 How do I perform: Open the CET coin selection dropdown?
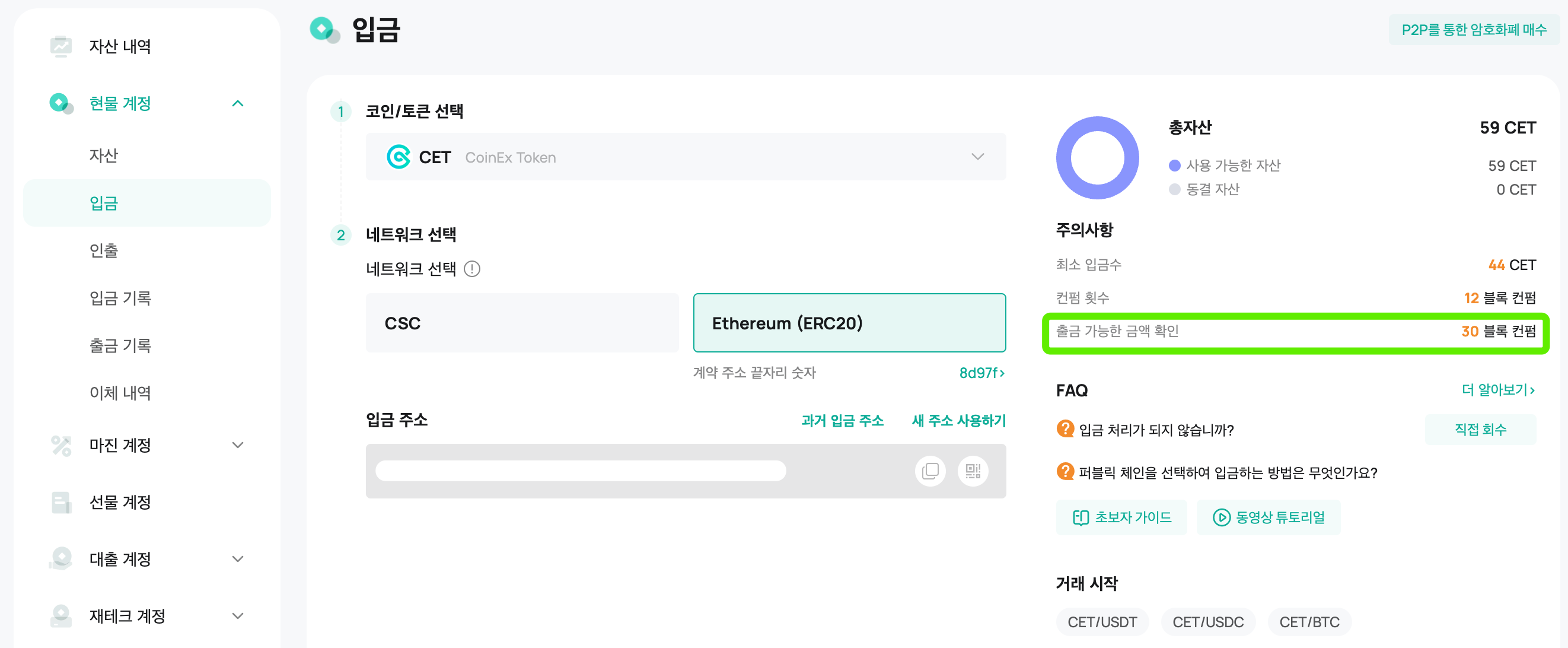click(686, 157)
